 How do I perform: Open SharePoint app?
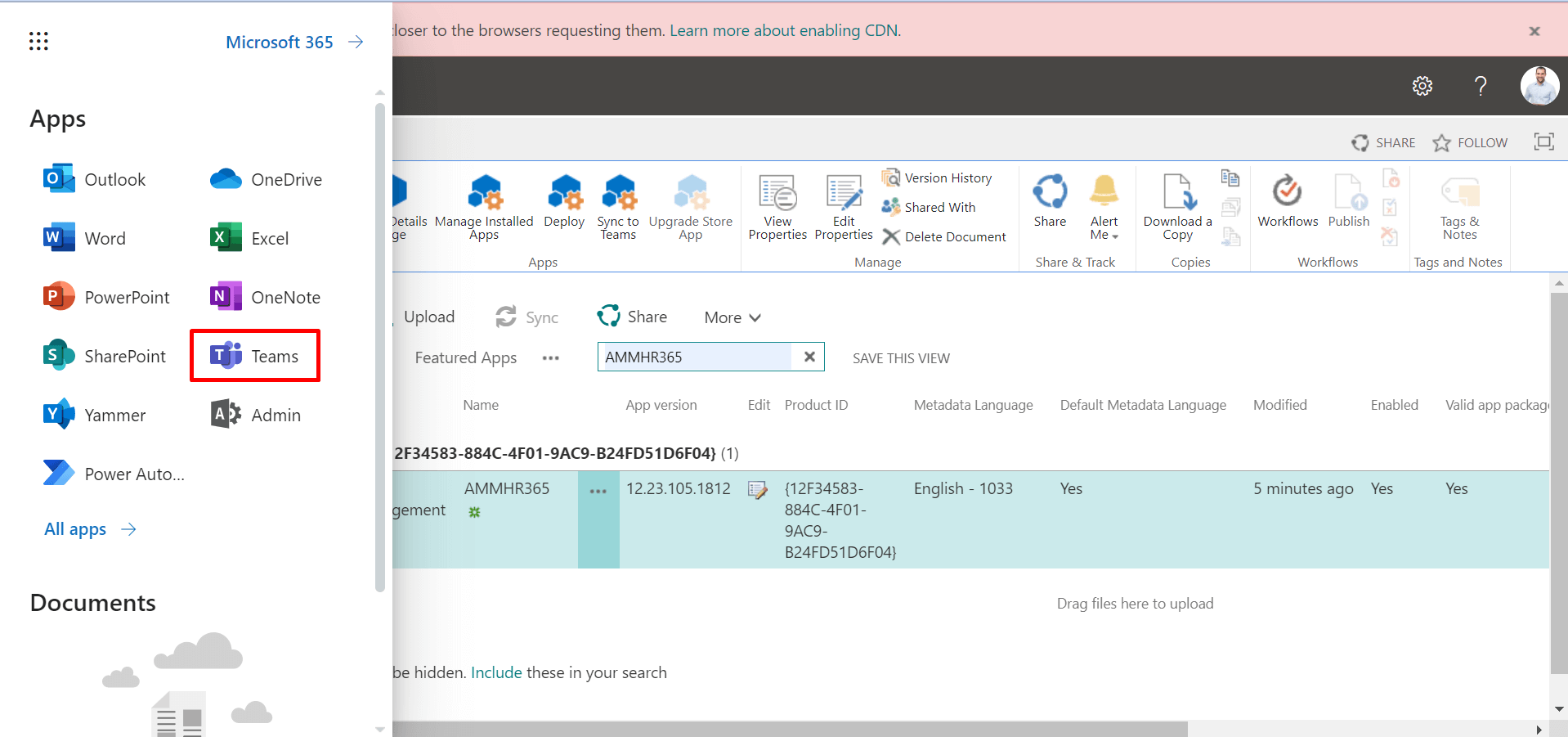105,356
